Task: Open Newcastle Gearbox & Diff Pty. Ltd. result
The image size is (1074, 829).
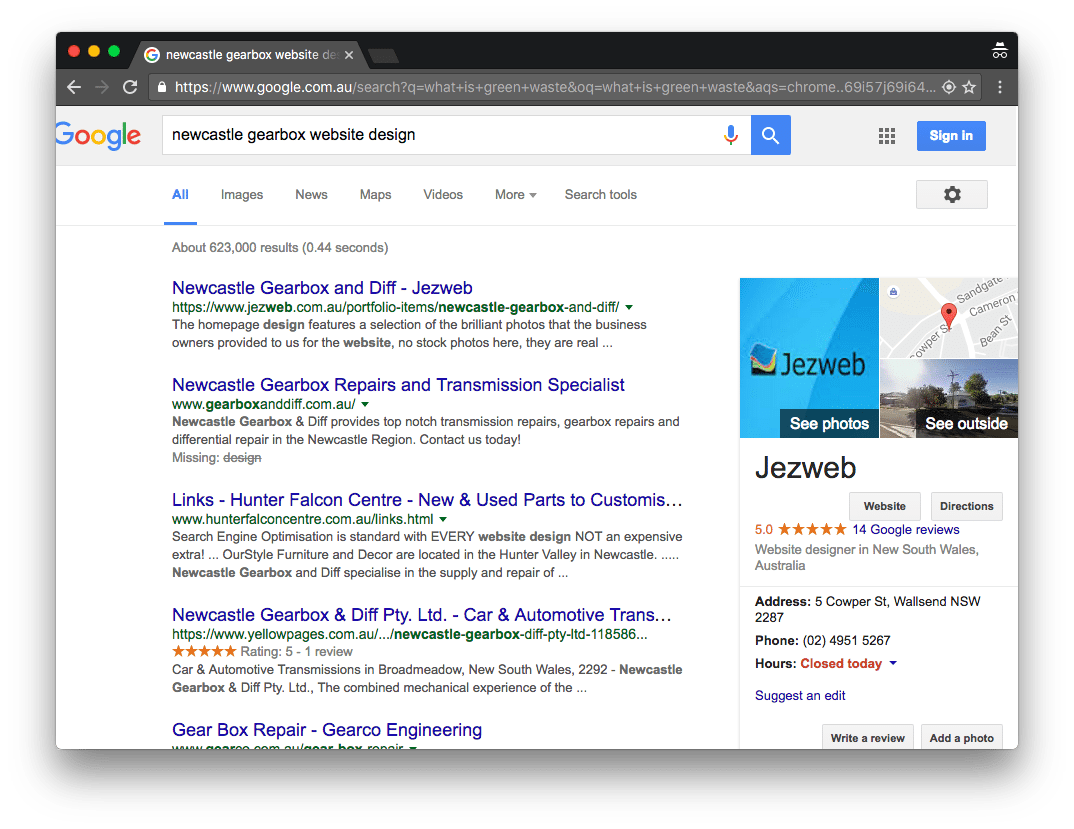Action: (x=422, y=615)
